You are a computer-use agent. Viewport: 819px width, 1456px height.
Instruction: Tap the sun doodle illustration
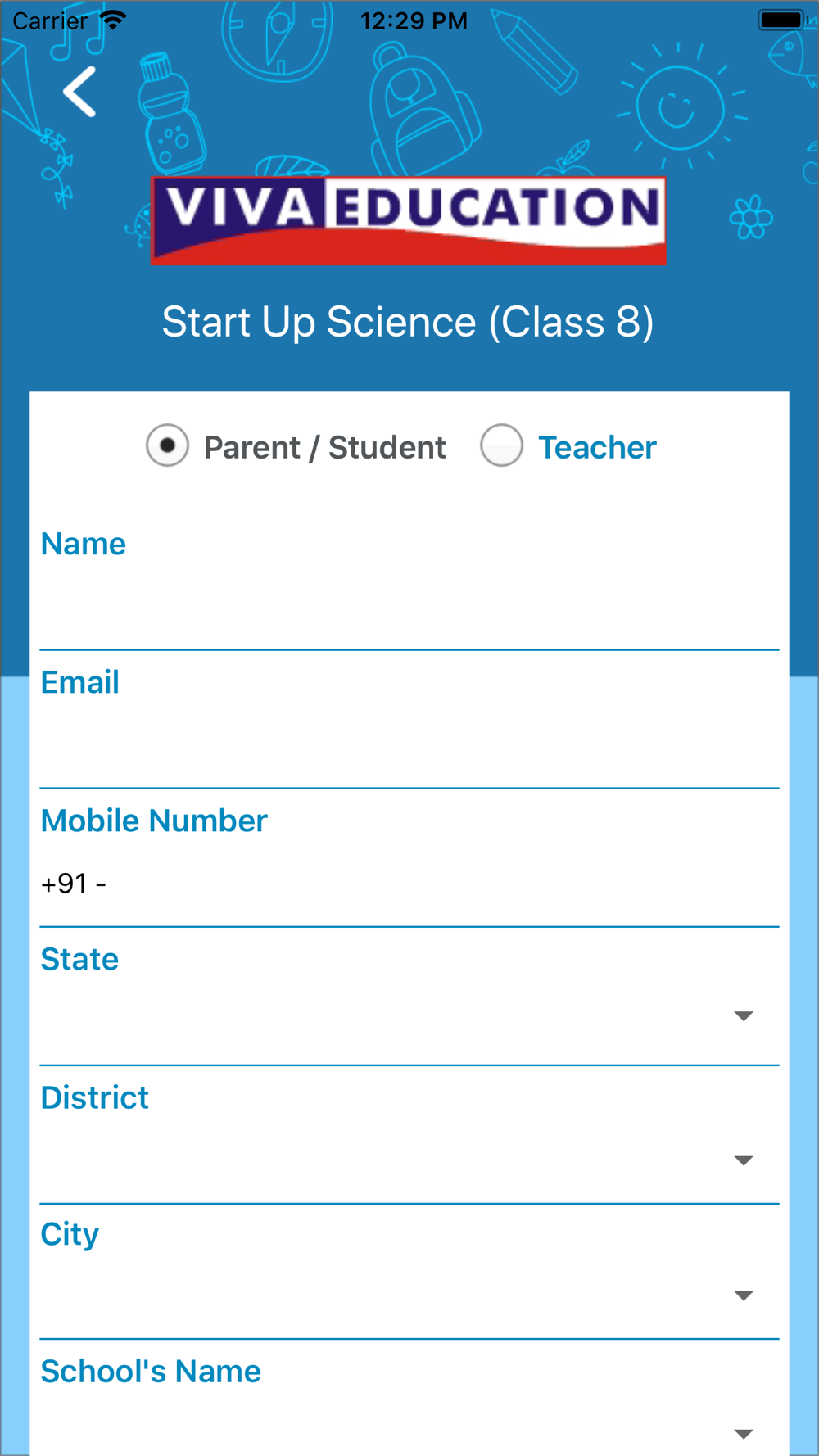click(679, 109)
